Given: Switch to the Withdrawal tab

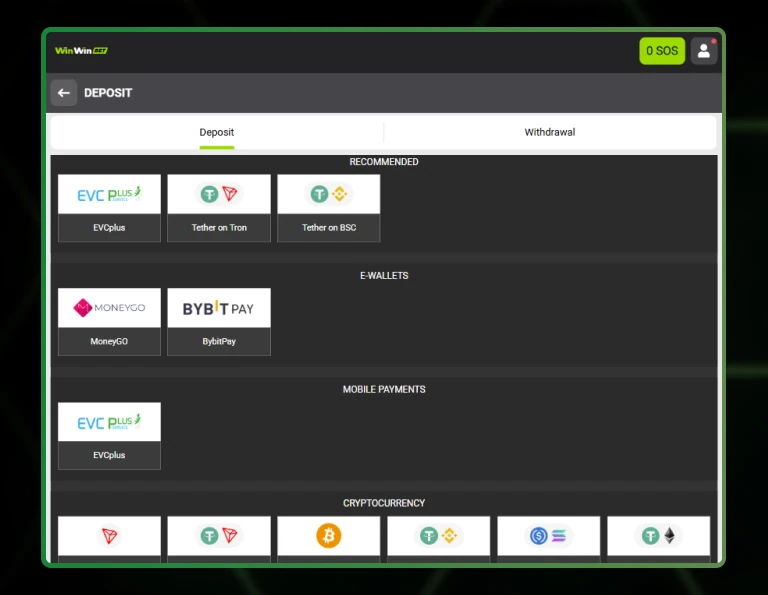Looking at the screenshot, I should tap(550, 132).
